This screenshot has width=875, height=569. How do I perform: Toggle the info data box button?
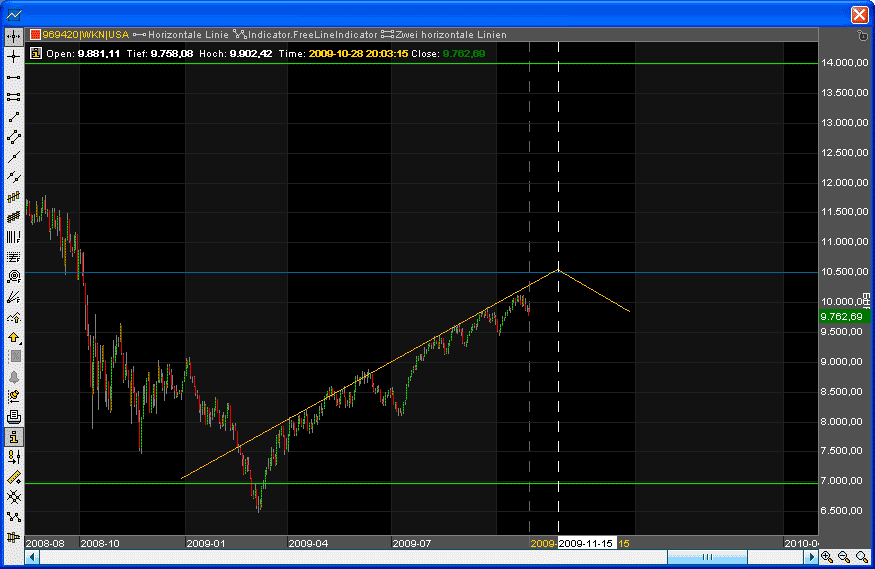click(14, 437)
